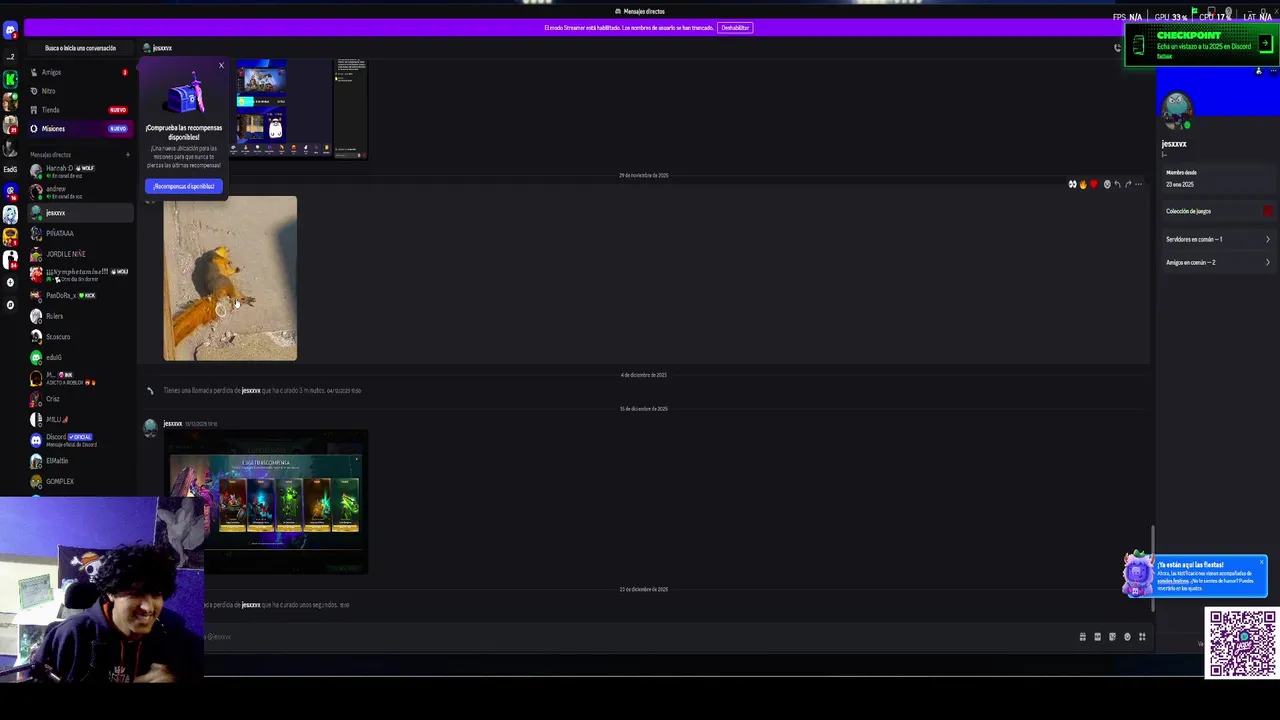Viewport: 1280px width, 720px height.
Task: Open DM with eduiG
Action: [x=79, y=357]
